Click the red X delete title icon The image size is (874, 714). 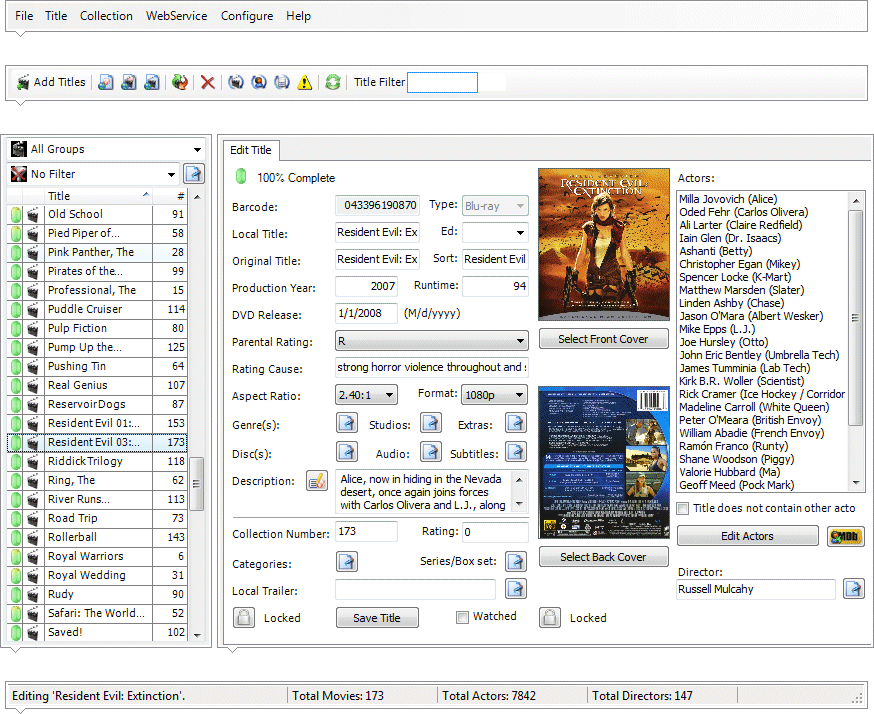pos(208,82)
